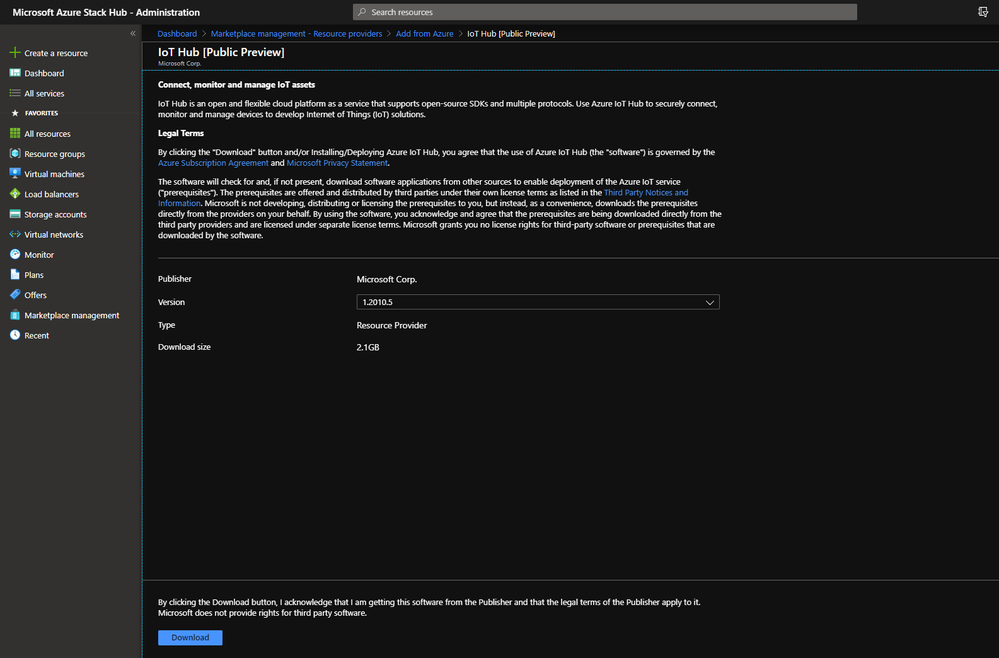Select the Plans document icon
This screenshot has height=658, width=999.
15,275
